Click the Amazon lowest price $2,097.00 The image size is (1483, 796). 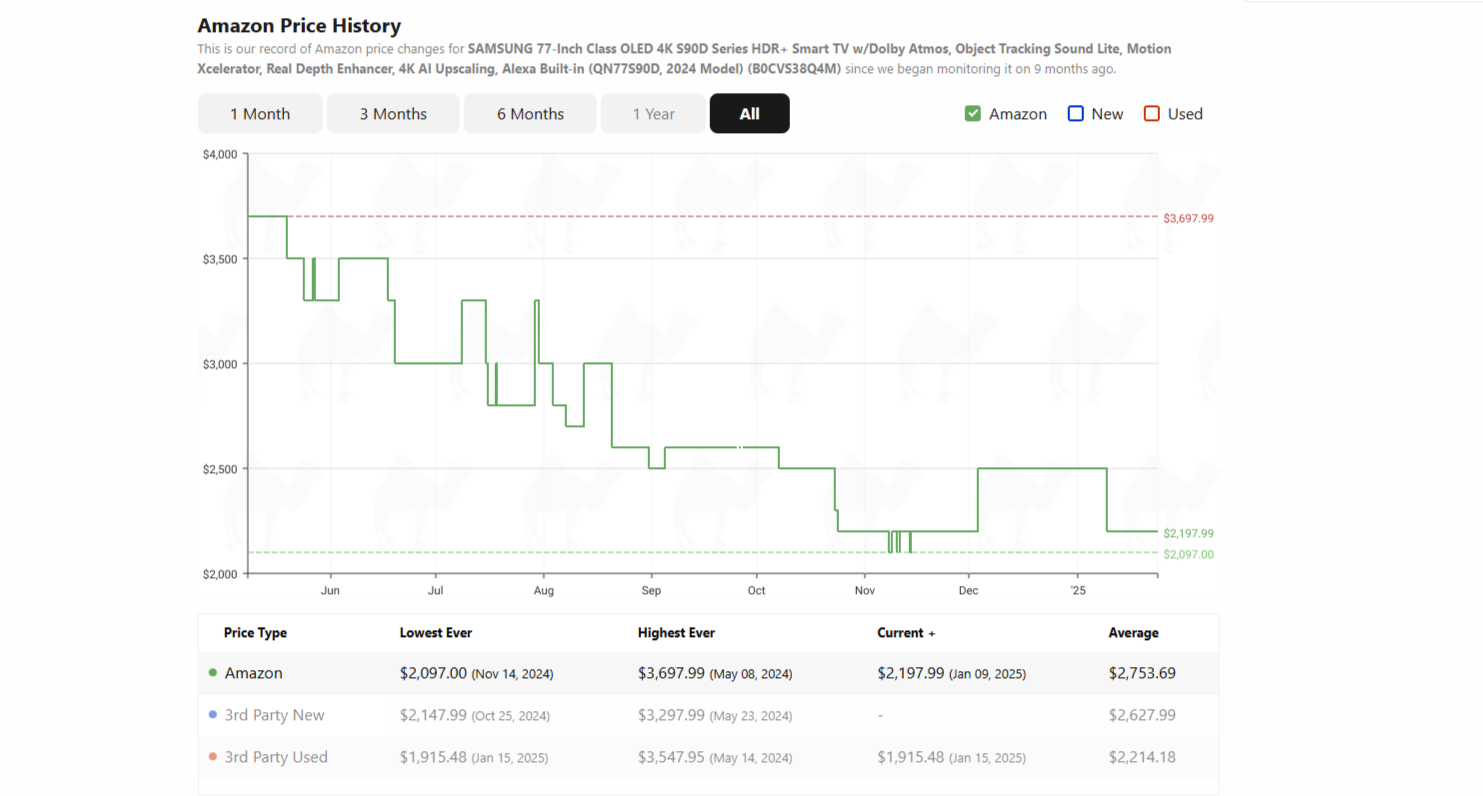pyautogui.click(x=433, y=673)
